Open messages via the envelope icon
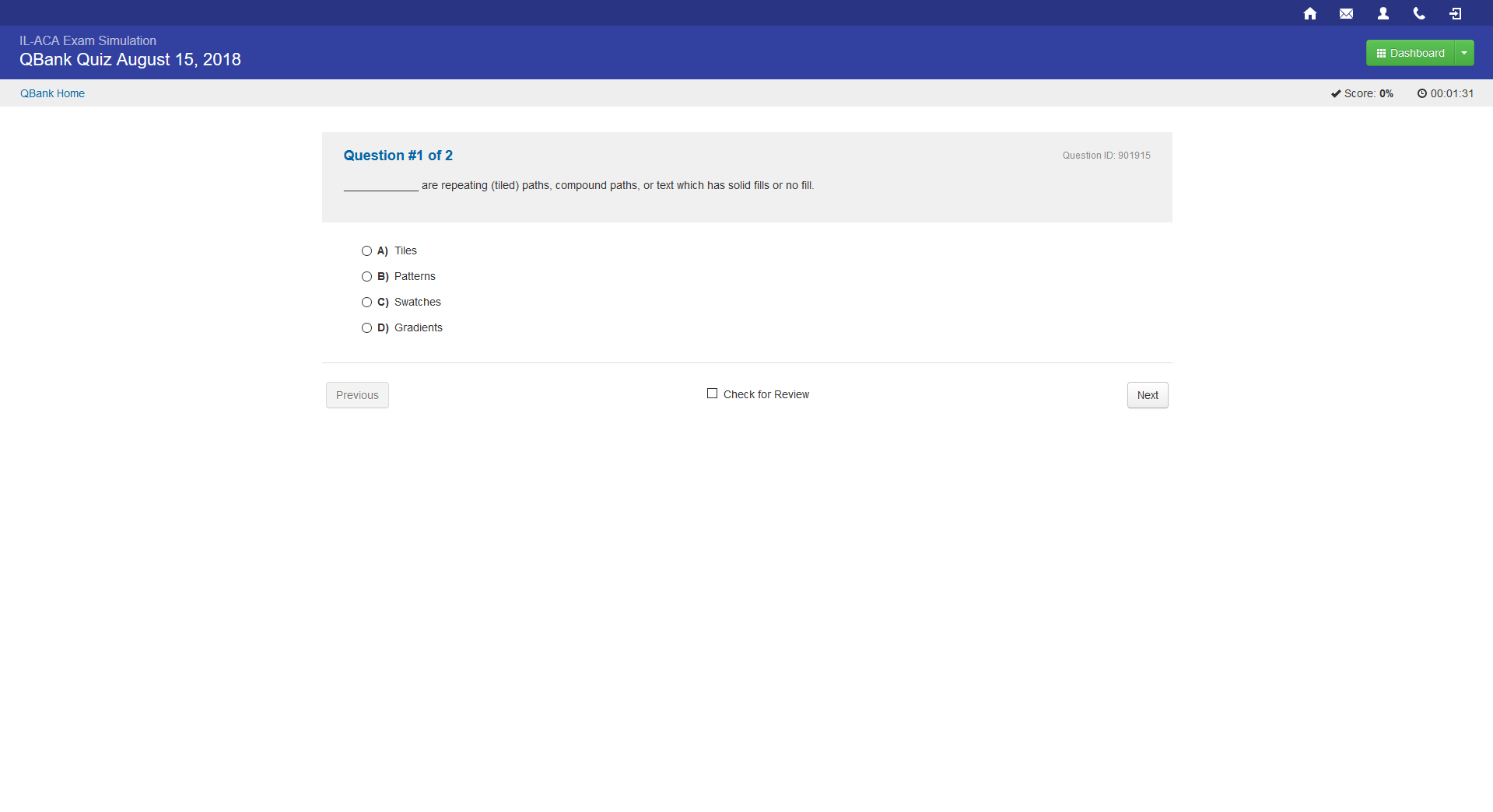 point(1346,13)
